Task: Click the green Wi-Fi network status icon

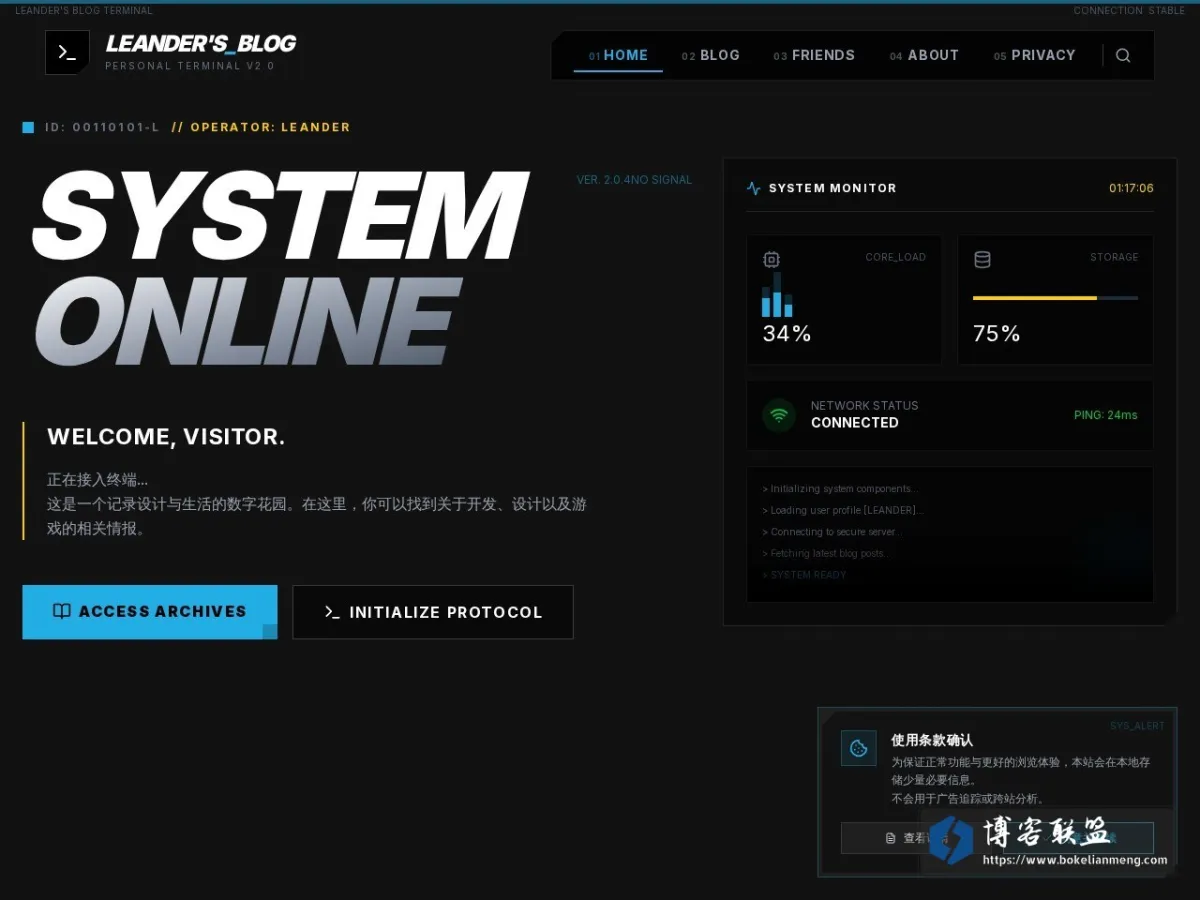Action: click(779, 415)
